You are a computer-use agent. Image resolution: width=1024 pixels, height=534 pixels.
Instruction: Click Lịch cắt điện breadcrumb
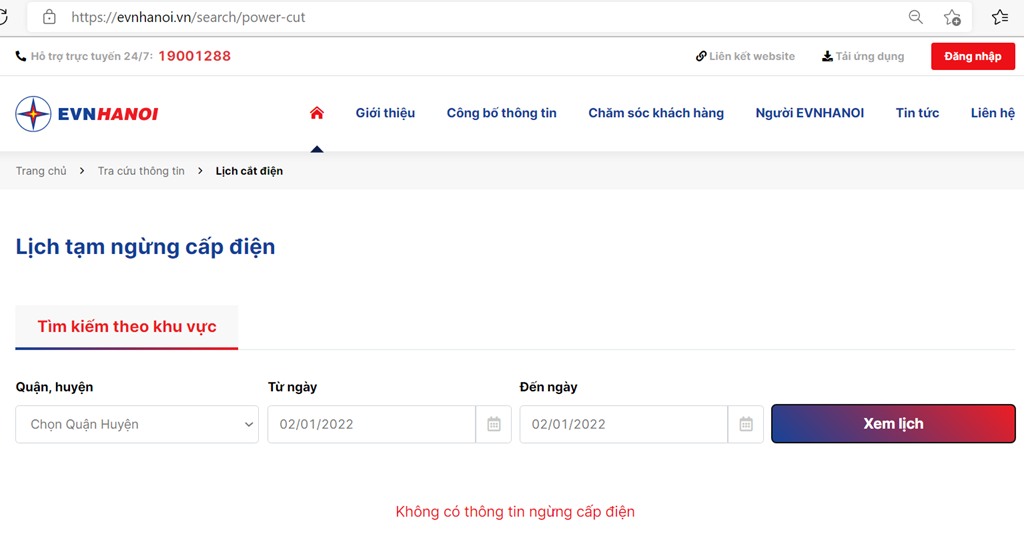(x=249, y=171)
